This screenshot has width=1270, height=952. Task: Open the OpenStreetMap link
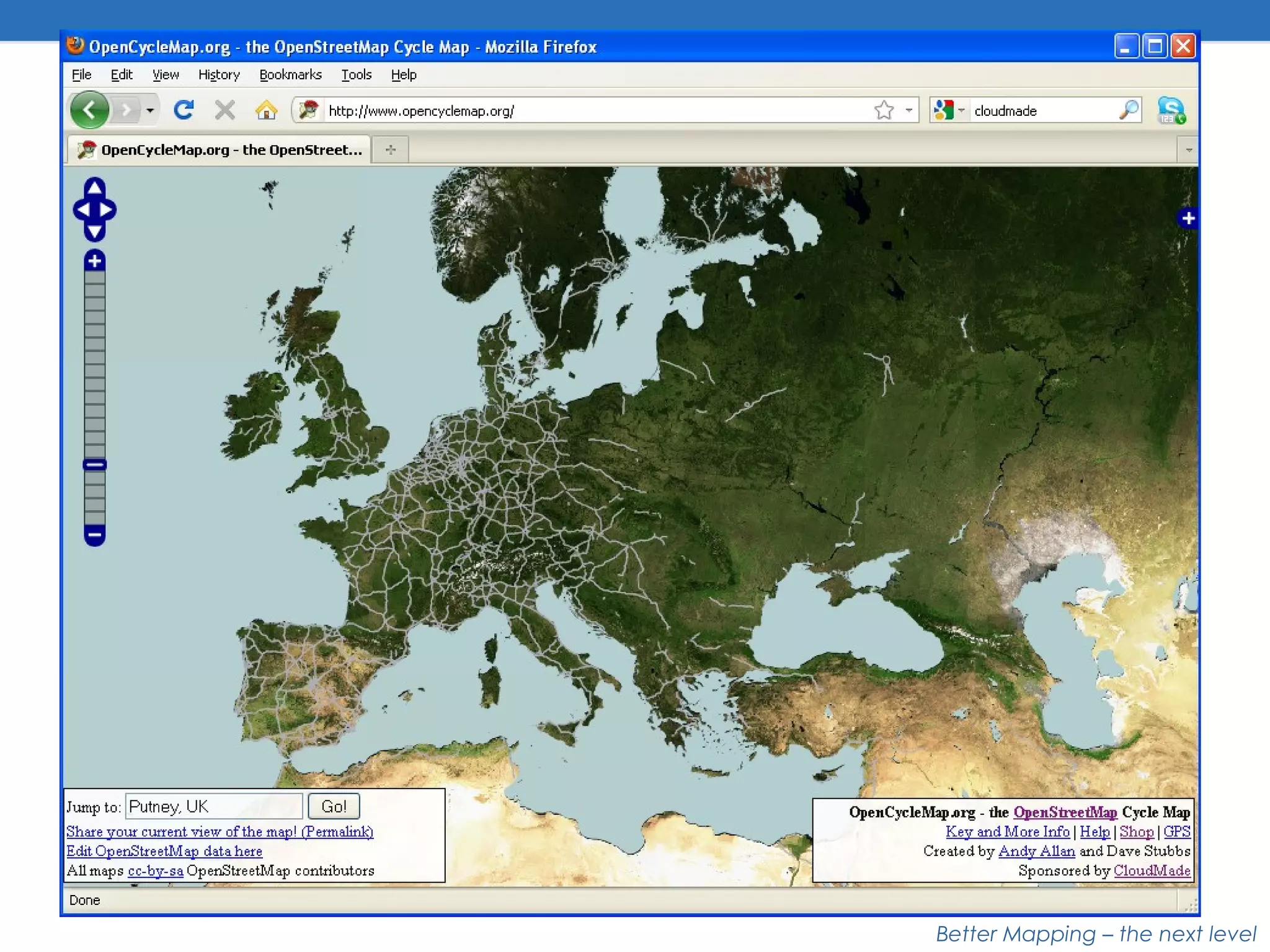coord(1065,812)
